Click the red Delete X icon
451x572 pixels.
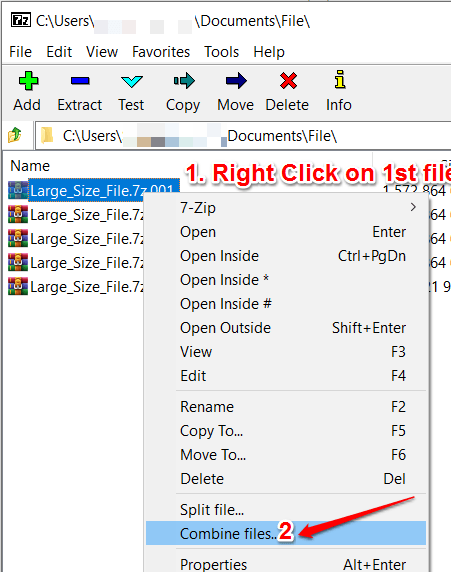288,81
